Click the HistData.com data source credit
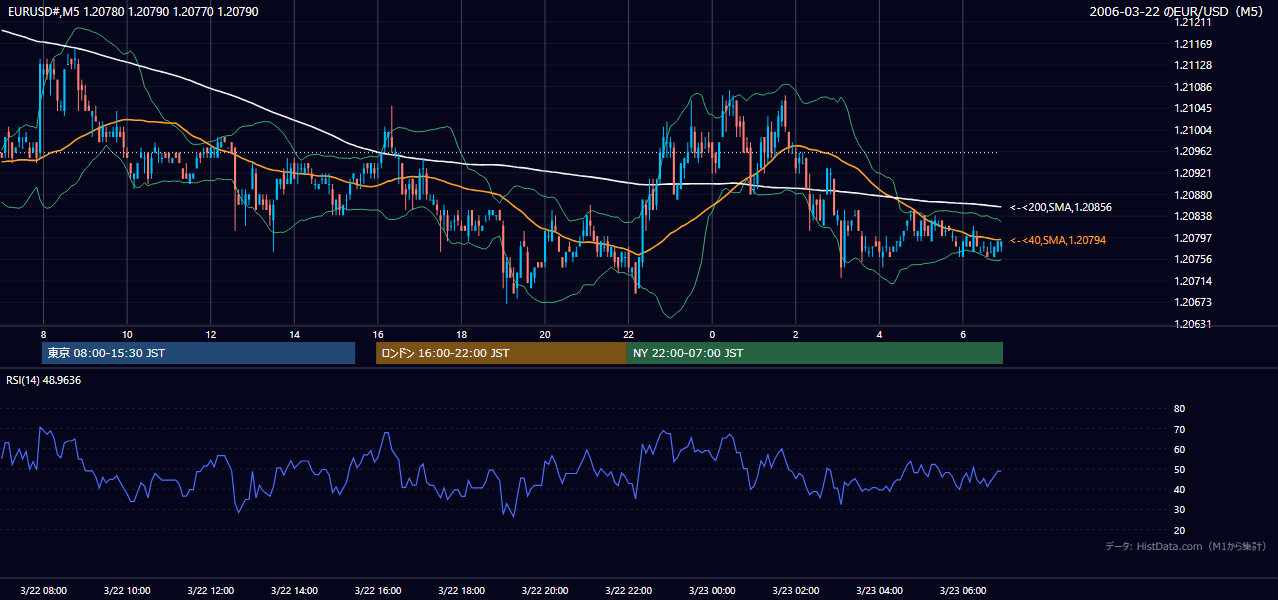The image size is (1278, 600). point(1185,546)
